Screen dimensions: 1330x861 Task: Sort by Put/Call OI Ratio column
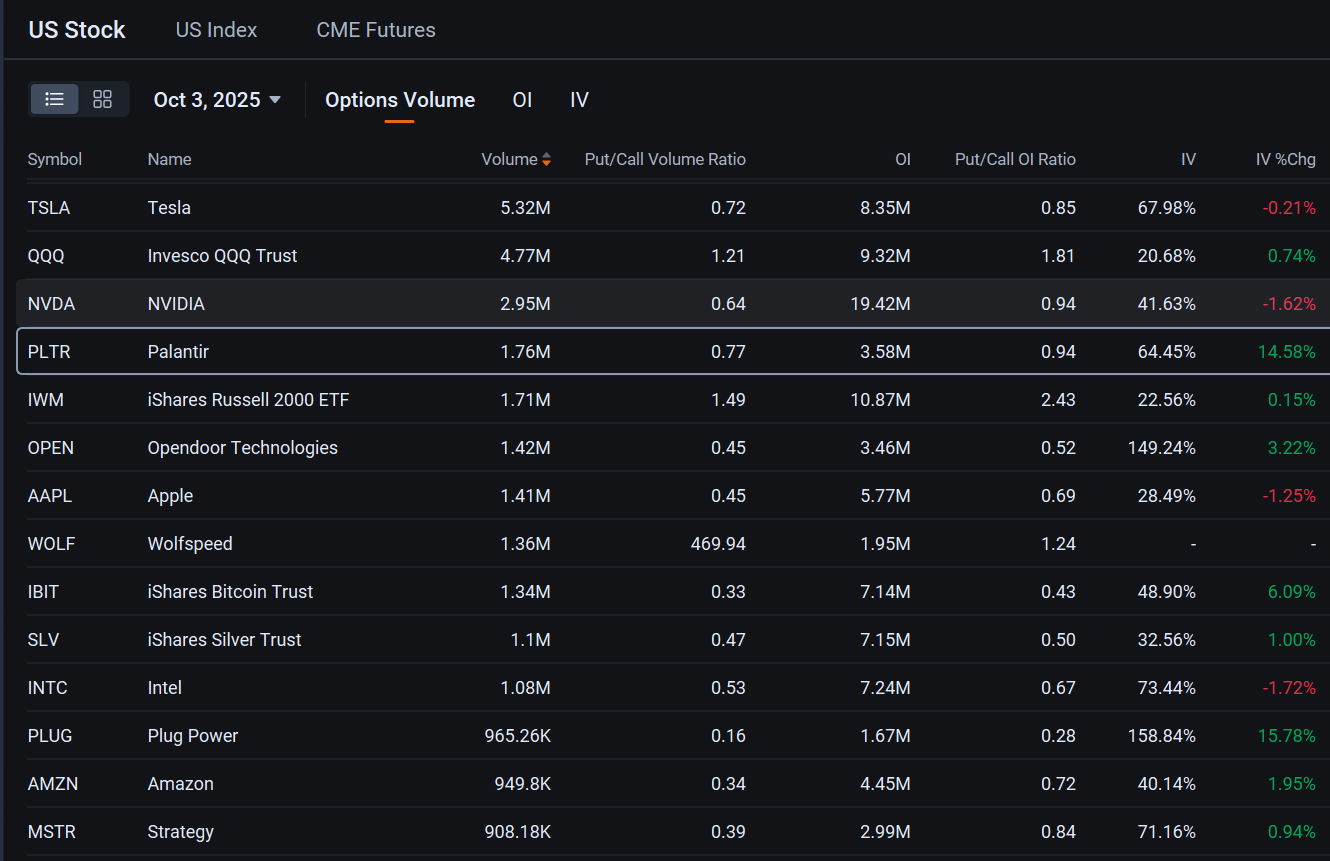[x=1015, y=160]
